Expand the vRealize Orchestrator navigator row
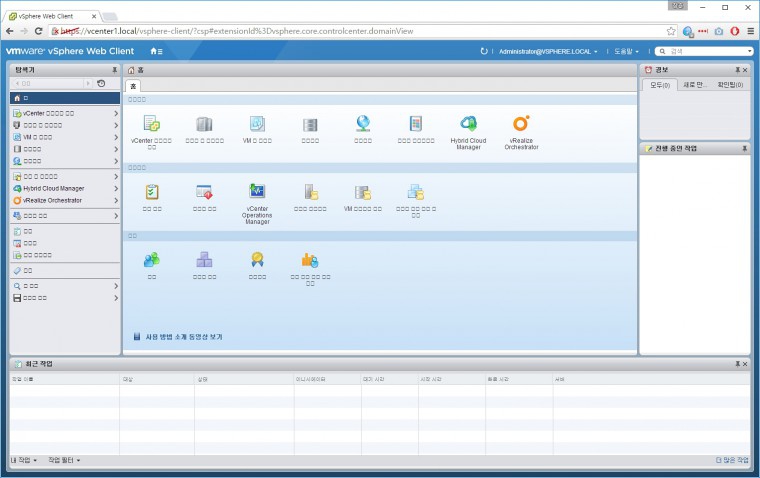The width and height of the screenshot is (760, 478). click(116, 200)
